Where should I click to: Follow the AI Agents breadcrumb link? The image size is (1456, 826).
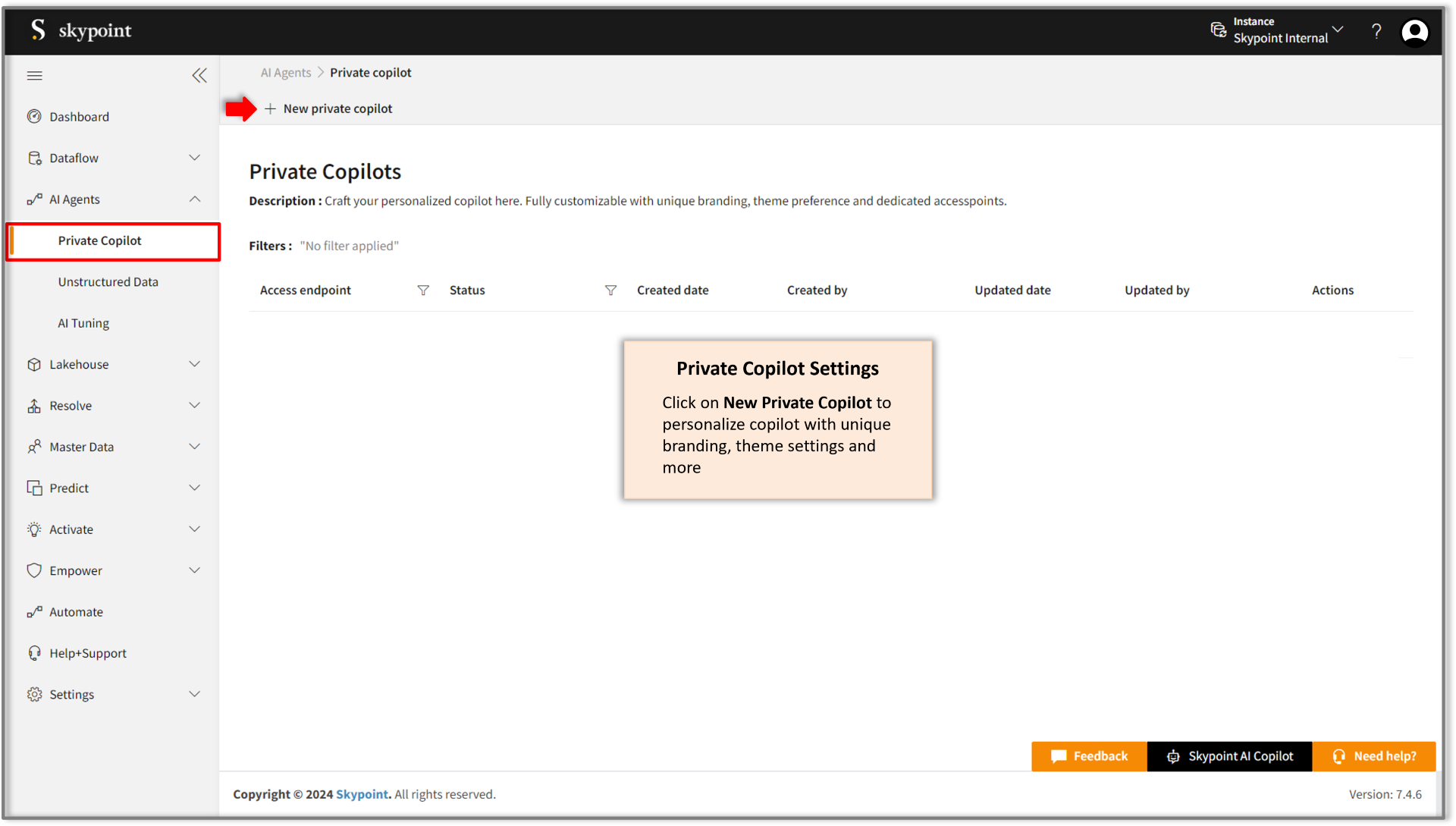286,73
